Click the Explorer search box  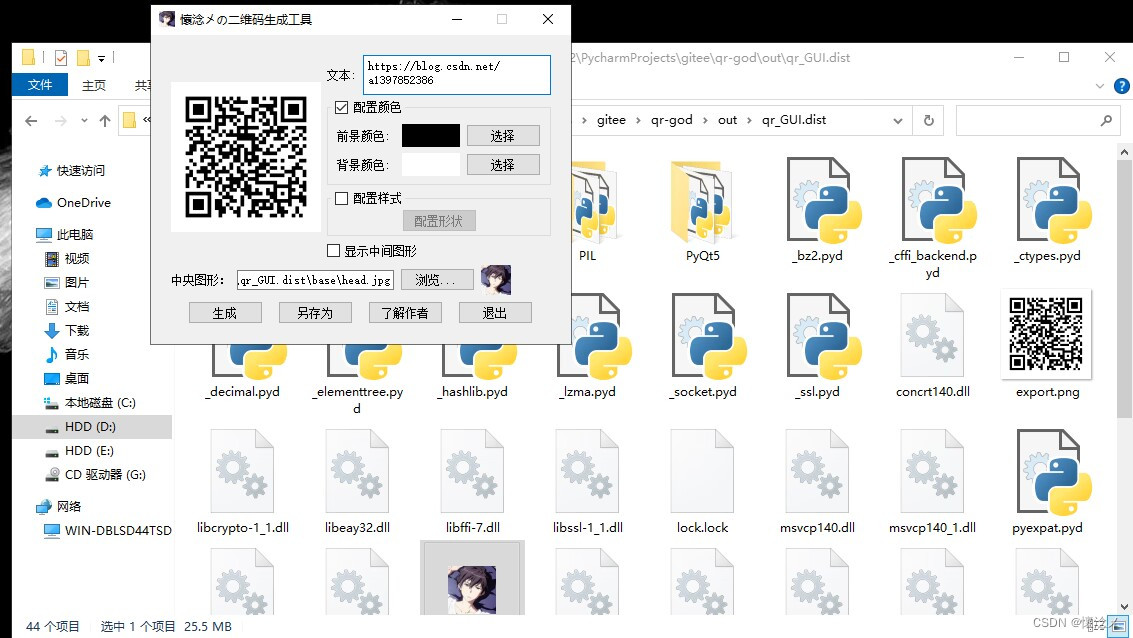click(x=1038, y=121)
